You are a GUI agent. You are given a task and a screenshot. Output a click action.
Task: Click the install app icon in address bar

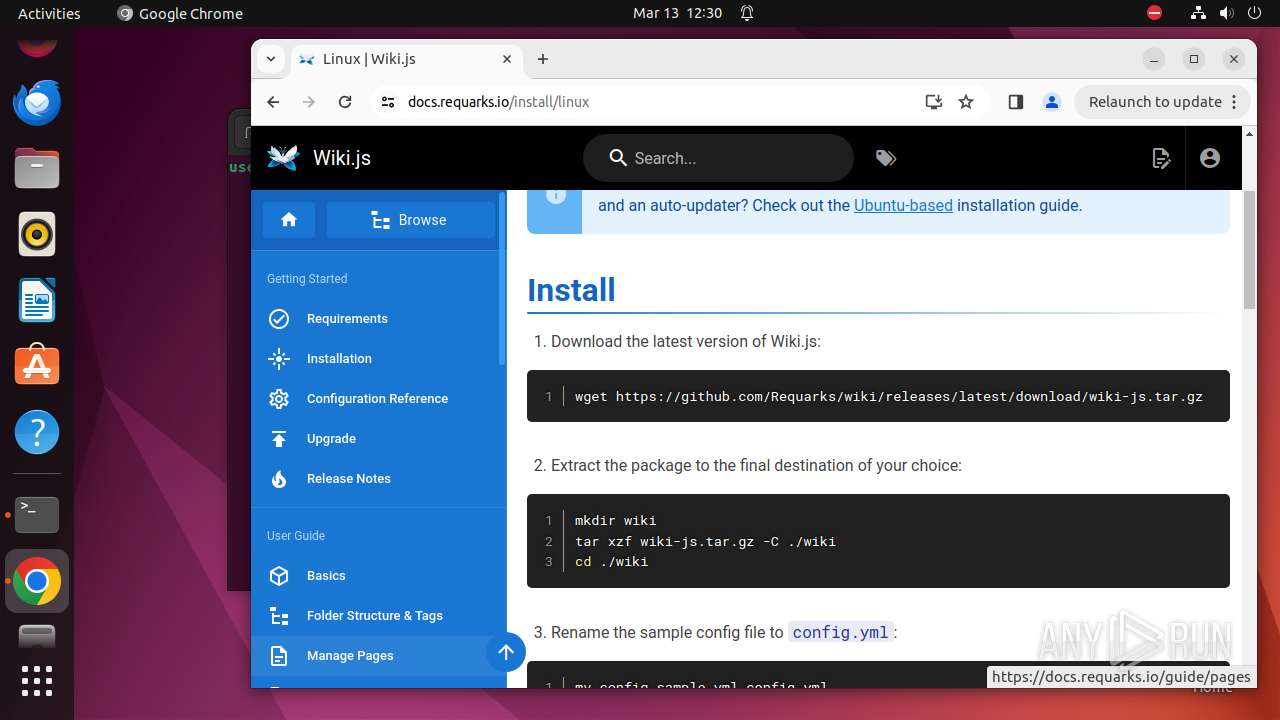(x=934, y=102)
